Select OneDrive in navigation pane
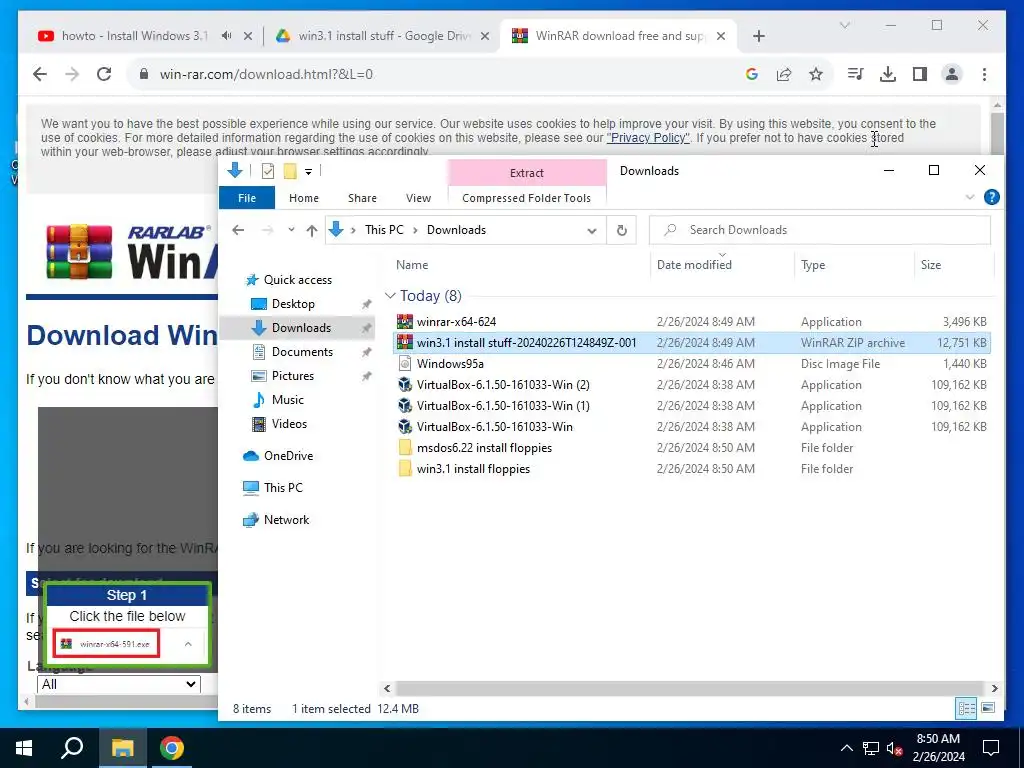Image resolution: width=1024 pixels, height=768 pixels. (288, 456)
